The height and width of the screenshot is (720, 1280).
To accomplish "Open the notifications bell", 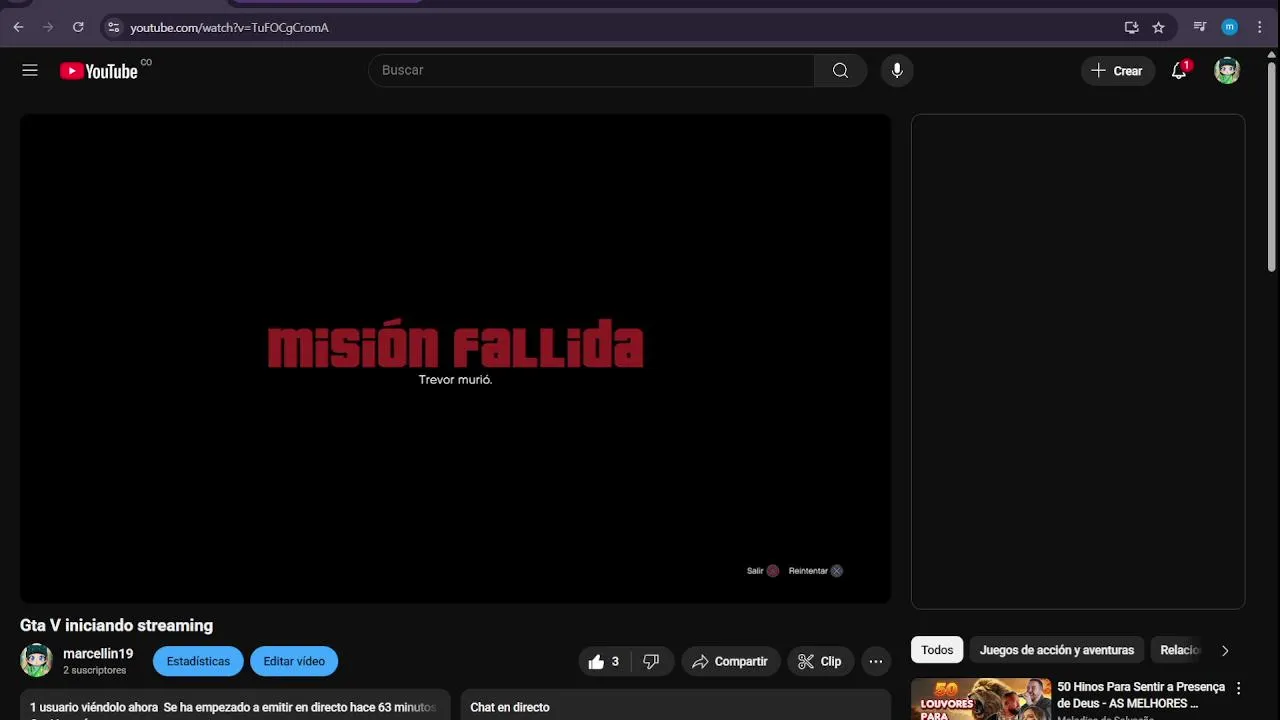I will (1180, 70).
